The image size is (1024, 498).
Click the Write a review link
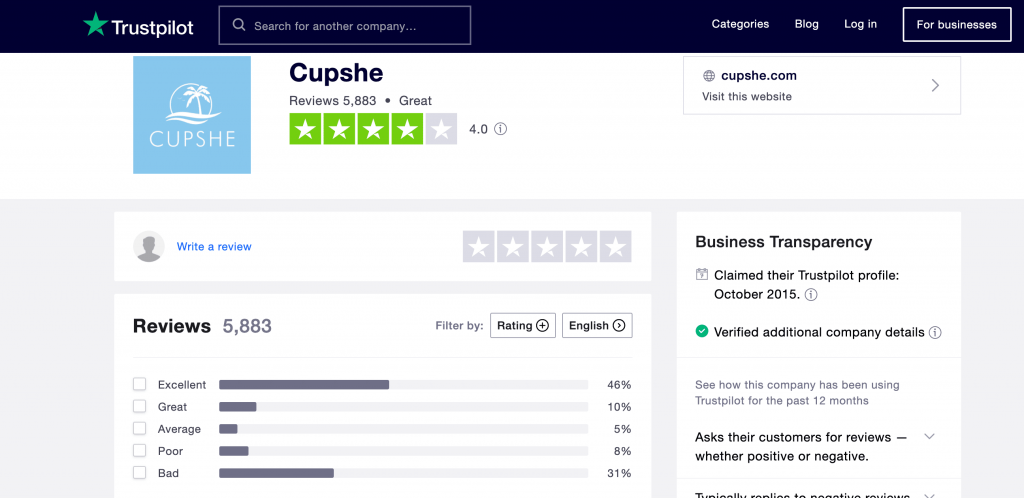coord(214,247)
